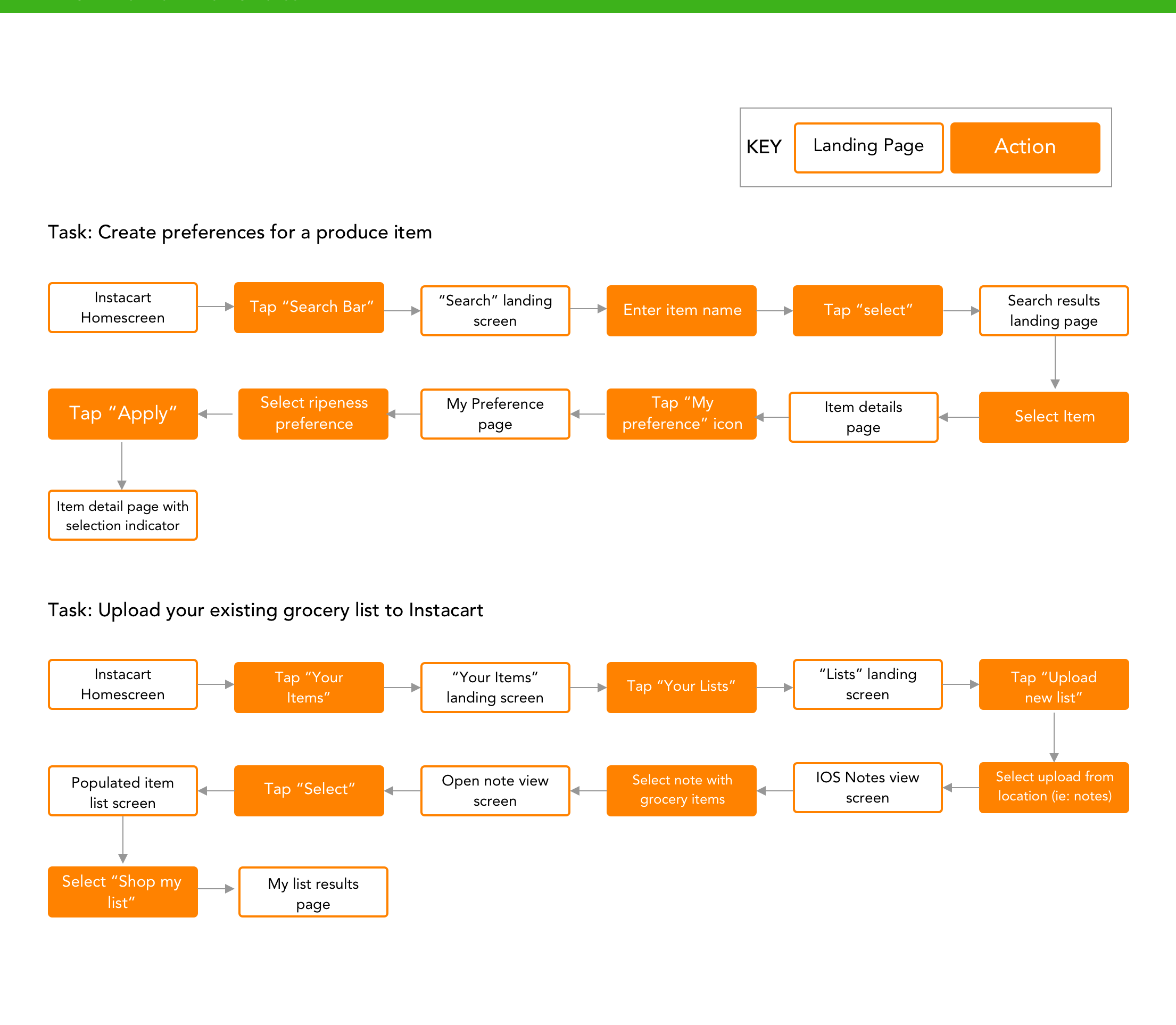Click the Tap "Your Lists" action box
The height and width of the screenshot is (1025, 1176).
682,688
